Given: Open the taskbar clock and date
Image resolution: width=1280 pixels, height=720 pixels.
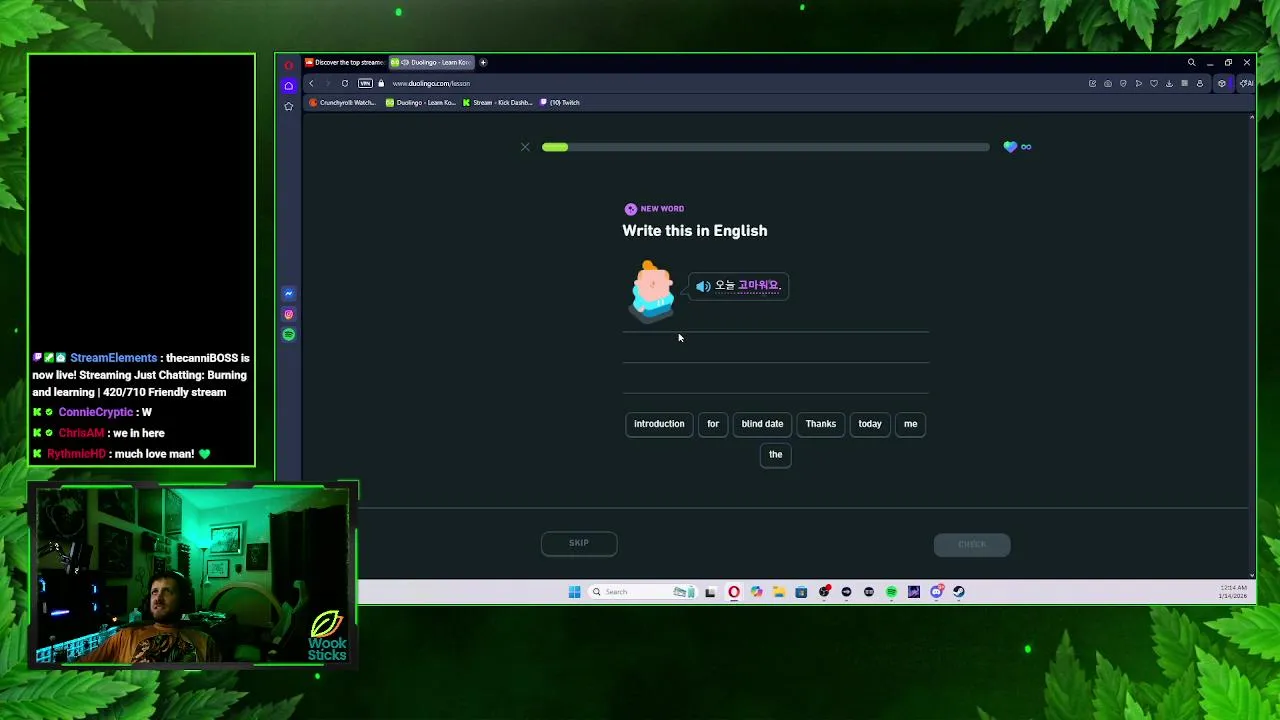Looking at the screenshot, I should (1234, 592).
